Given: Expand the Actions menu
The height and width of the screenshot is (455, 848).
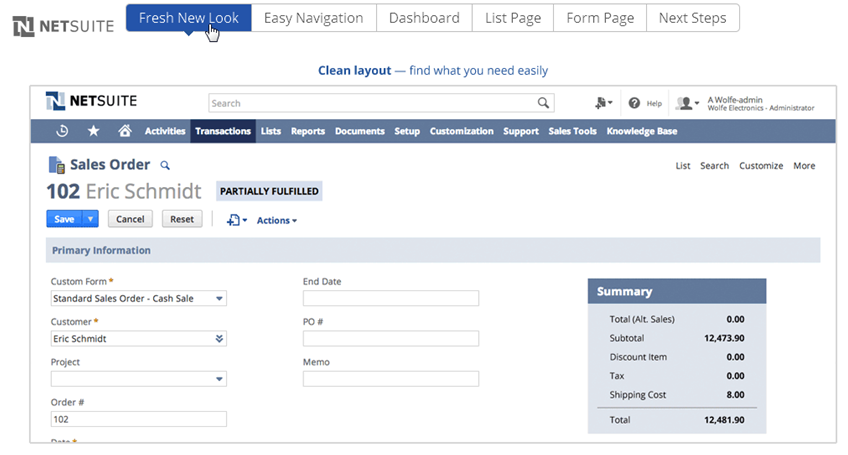Looking at the screenshot, I should coord(277,220).
